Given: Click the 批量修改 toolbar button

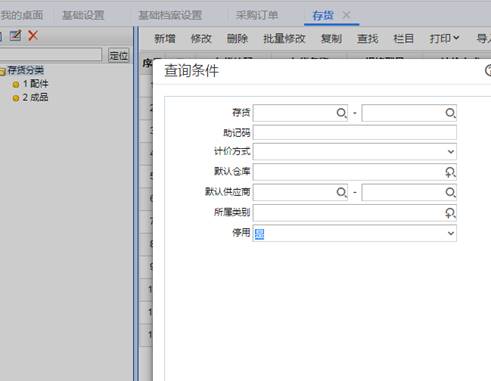Looking at the screenshot, I should 284,39.
